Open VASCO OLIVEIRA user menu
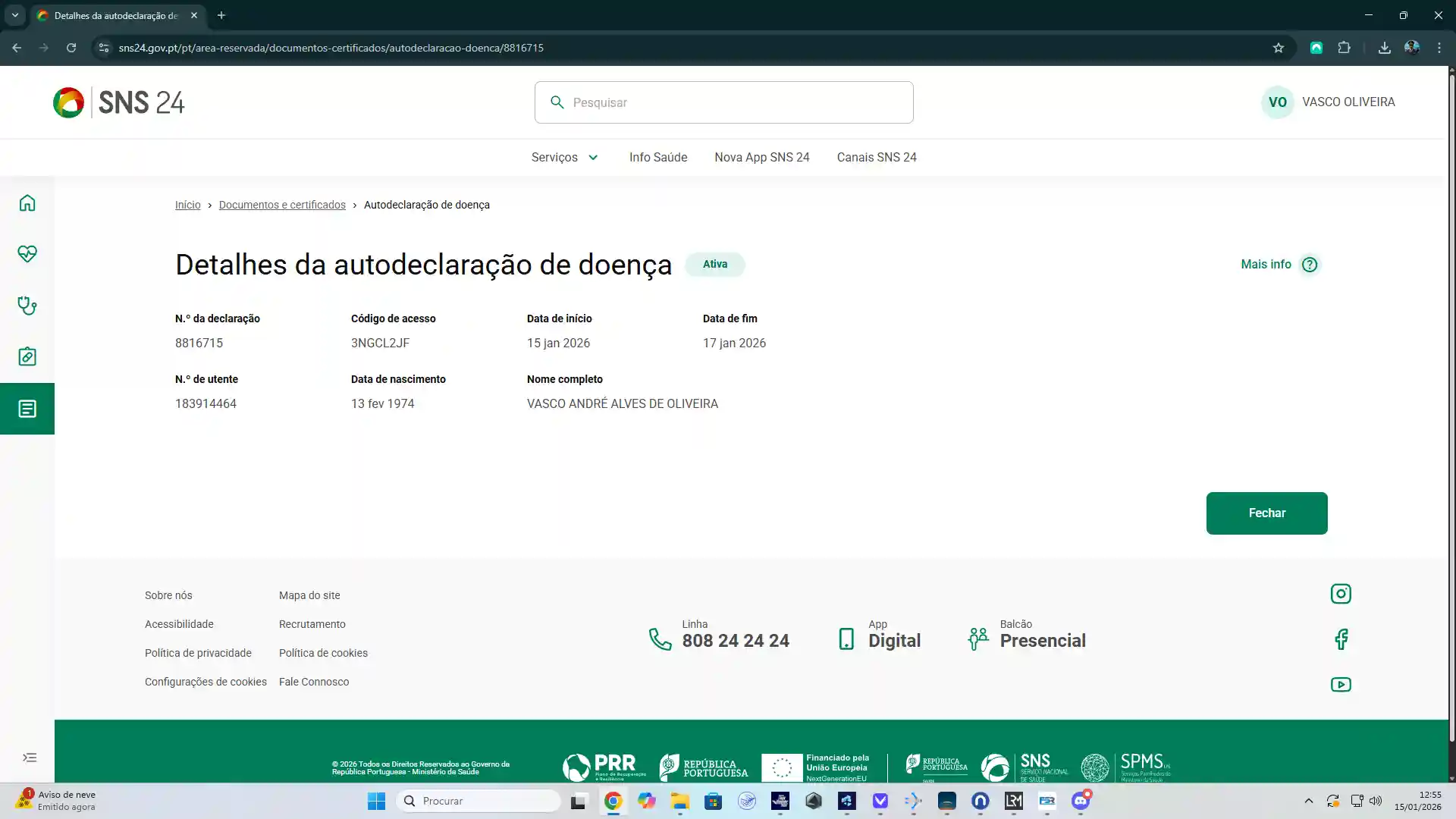 tap(1348, 102)
